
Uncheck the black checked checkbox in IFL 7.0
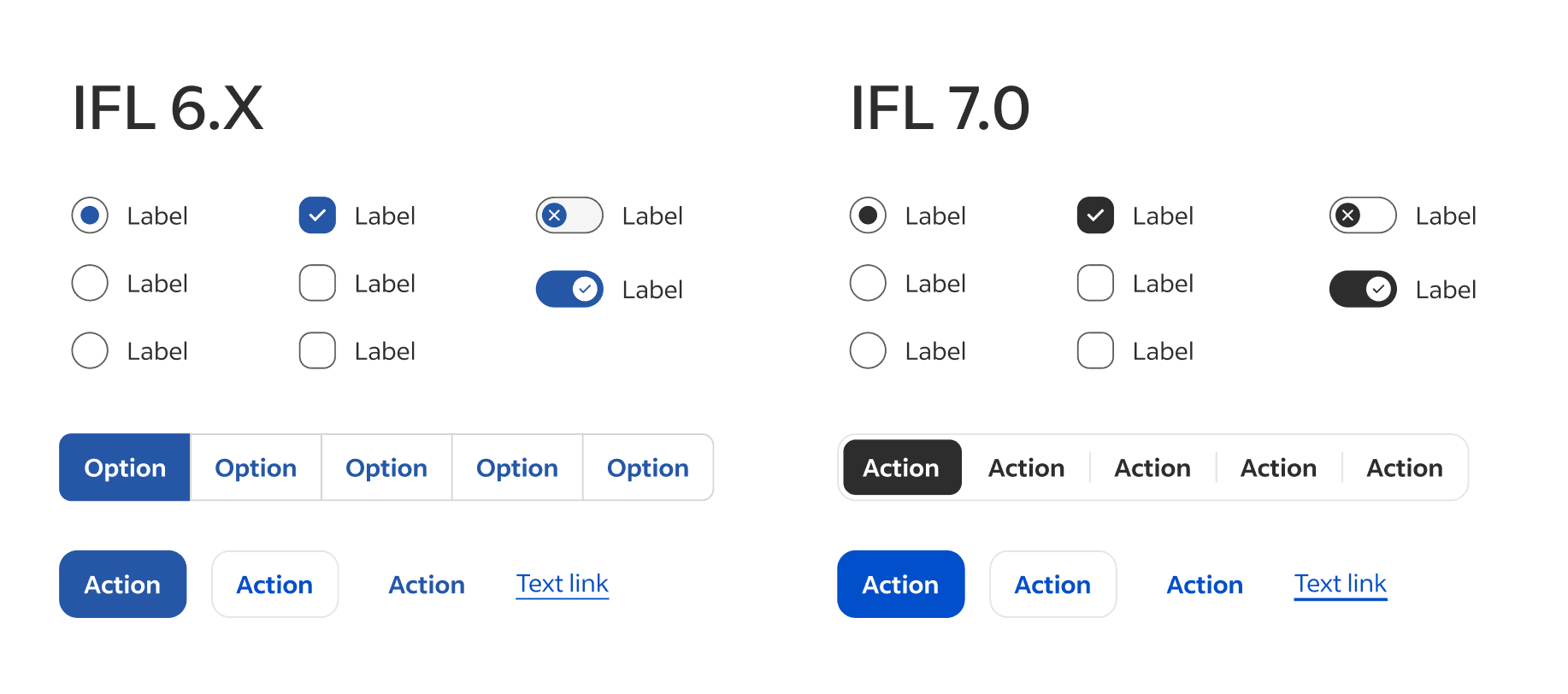click(1095, 215)
